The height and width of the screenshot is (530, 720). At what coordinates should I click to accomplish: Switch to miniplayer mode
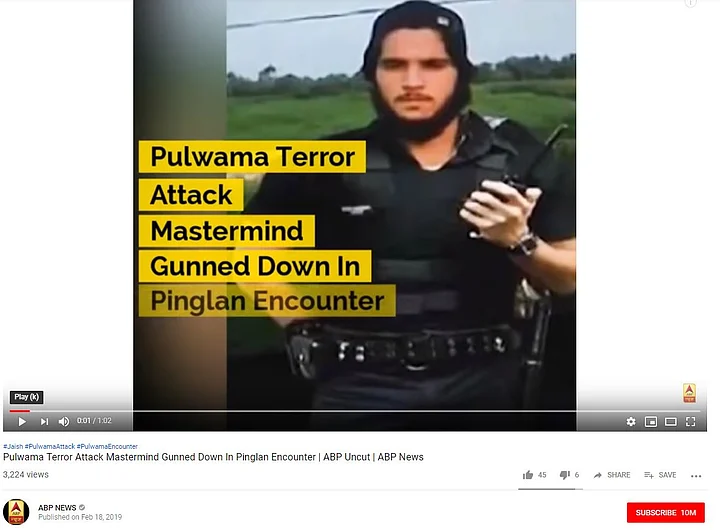[x=651, y=421]
